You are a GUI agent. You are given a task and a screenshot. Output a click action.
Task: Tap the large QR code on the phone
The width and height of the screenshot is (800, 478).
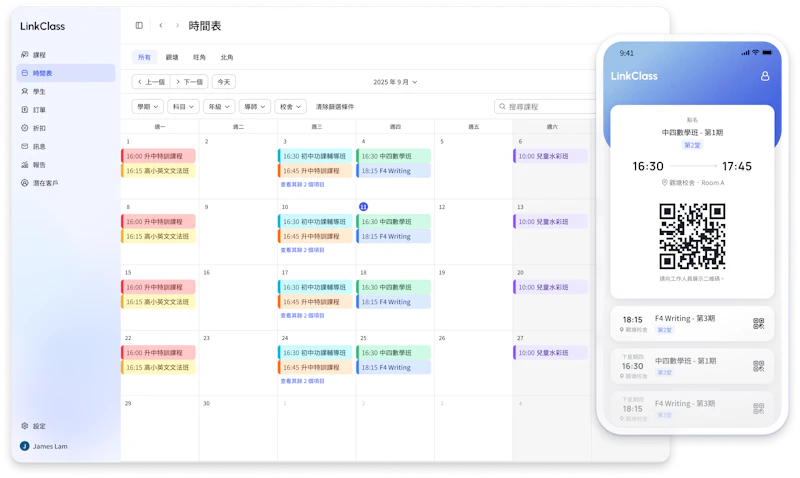point(692,236)
